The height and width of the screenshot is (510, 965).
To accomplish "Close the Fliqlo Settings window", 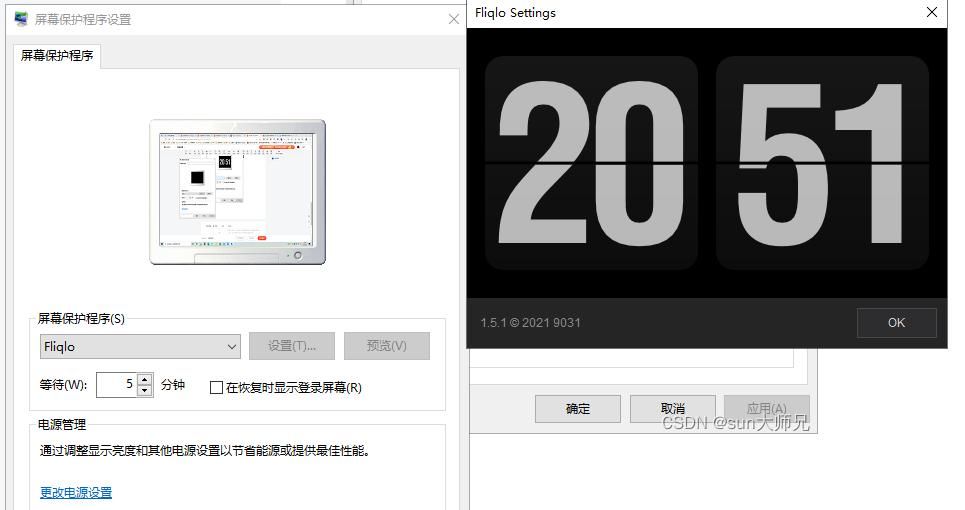I will click(x=932, y=12).
